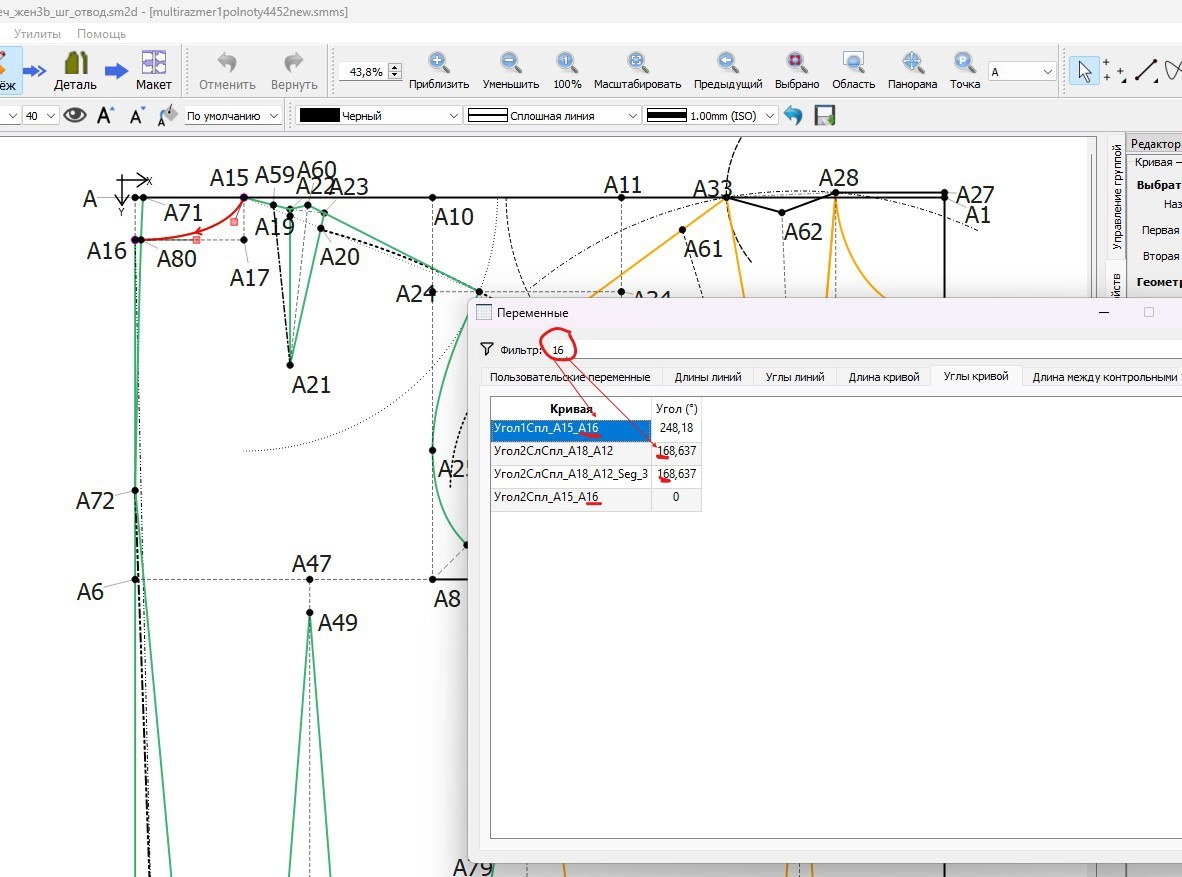
Task: Activate the Область zoom region tool
Action: click(x=853, y=71)
